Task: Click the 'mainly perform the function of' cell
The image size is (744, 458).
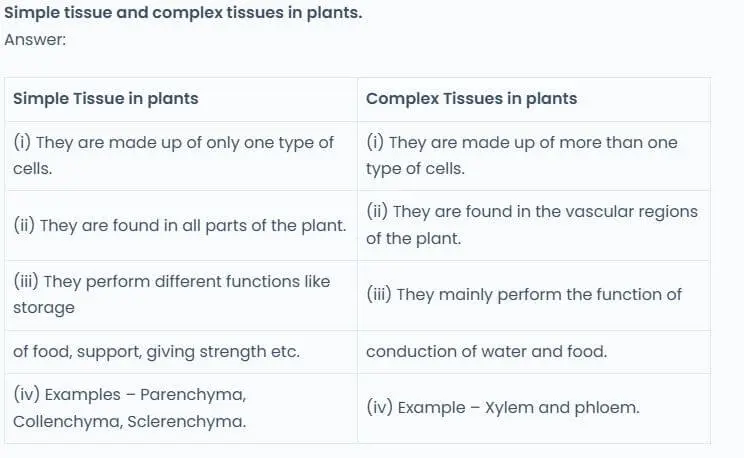Action: [x=524, y=294]
